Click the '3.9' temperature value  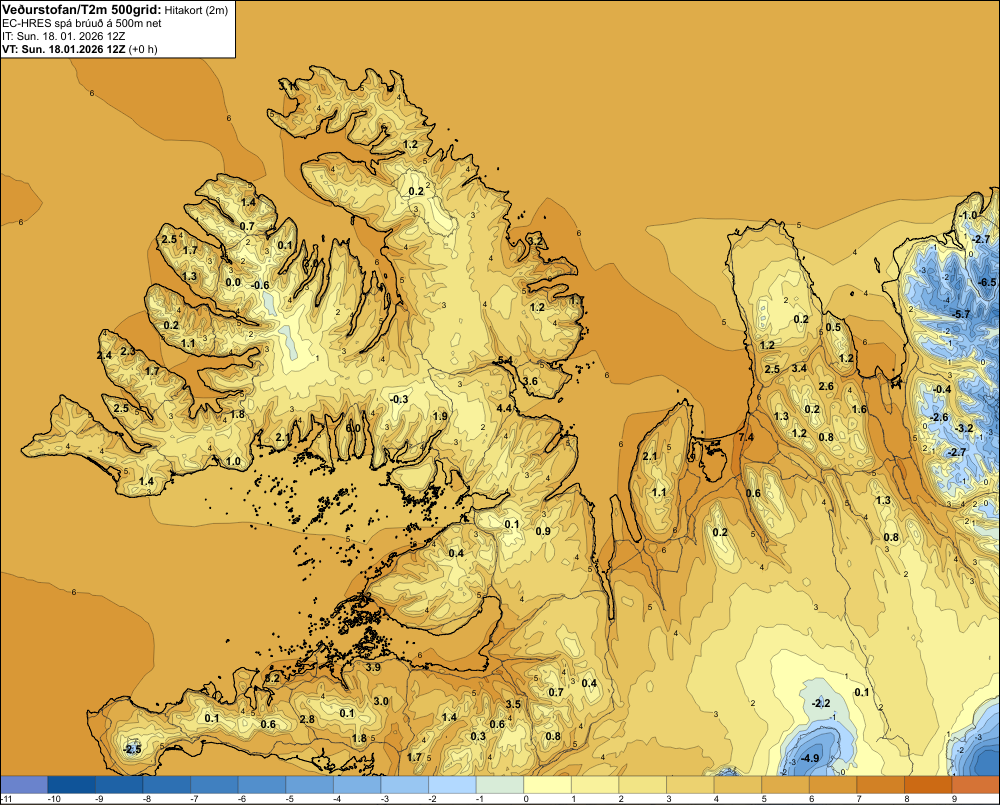pyautogui.click(x=373, y=667)
